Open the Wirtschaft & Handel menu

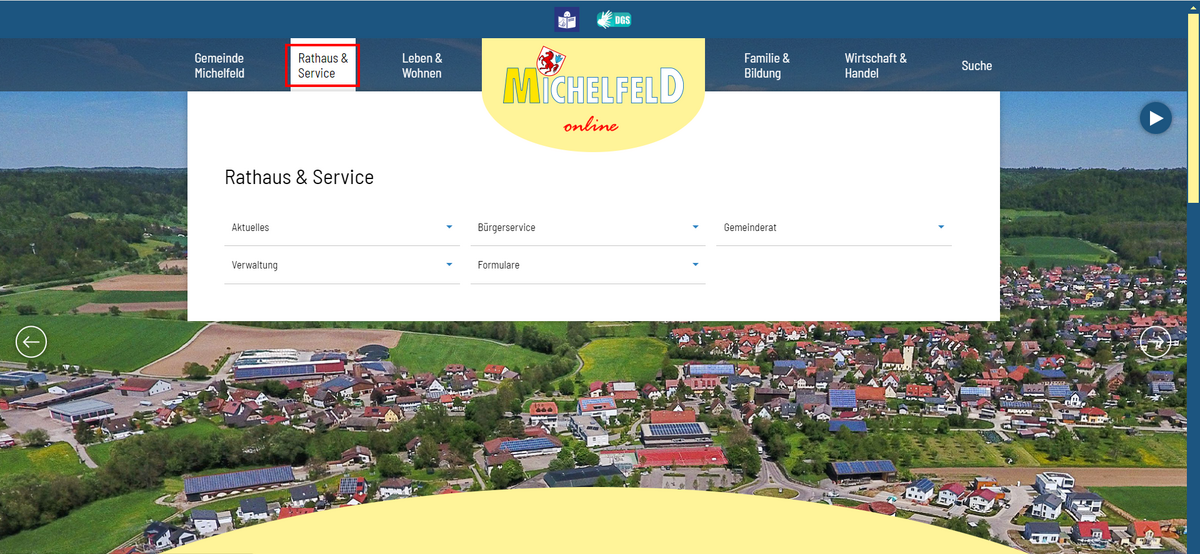(876, 66)
